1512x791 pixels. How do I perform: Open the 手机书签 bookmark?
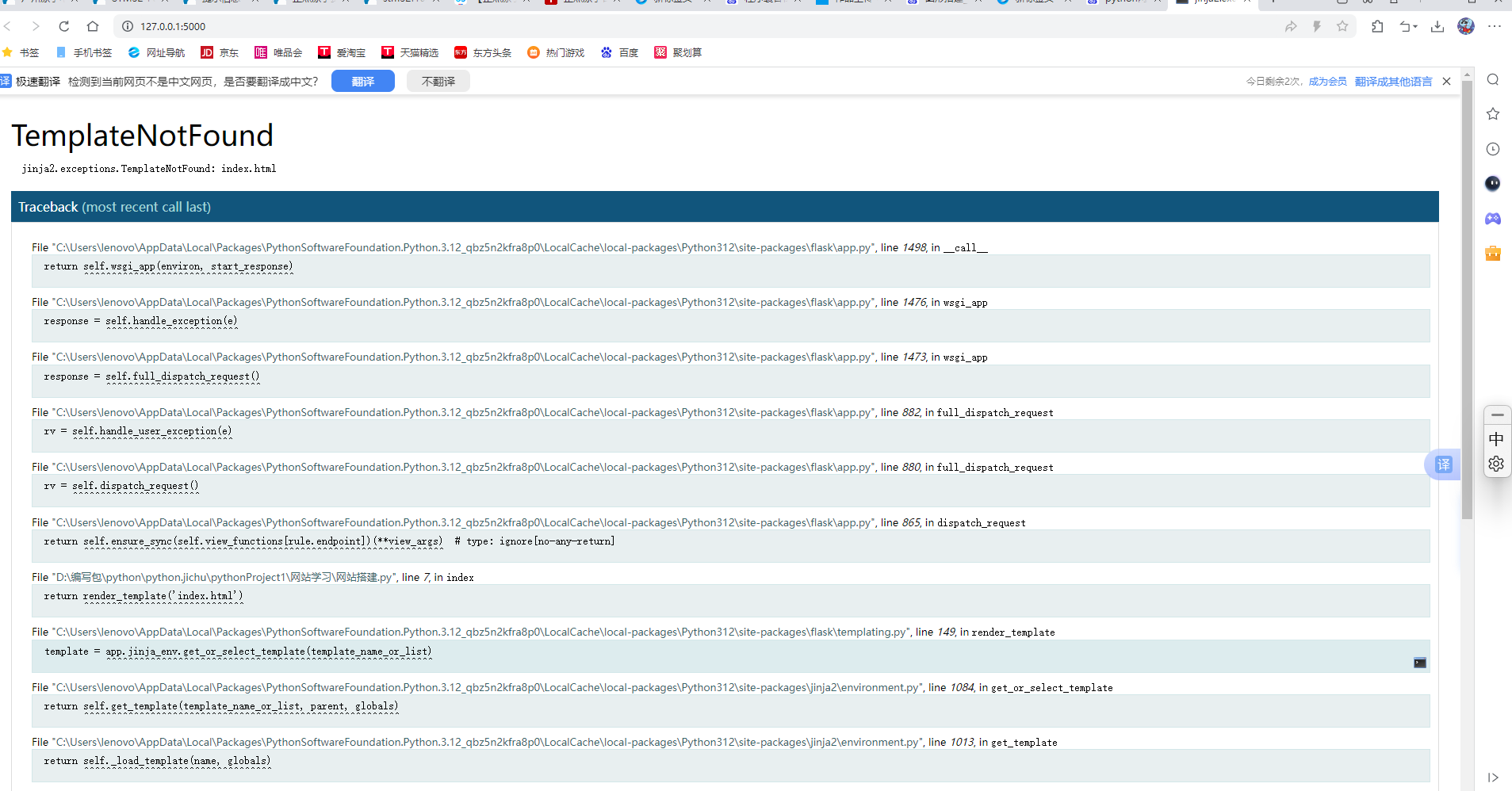[x=84, y=52]
